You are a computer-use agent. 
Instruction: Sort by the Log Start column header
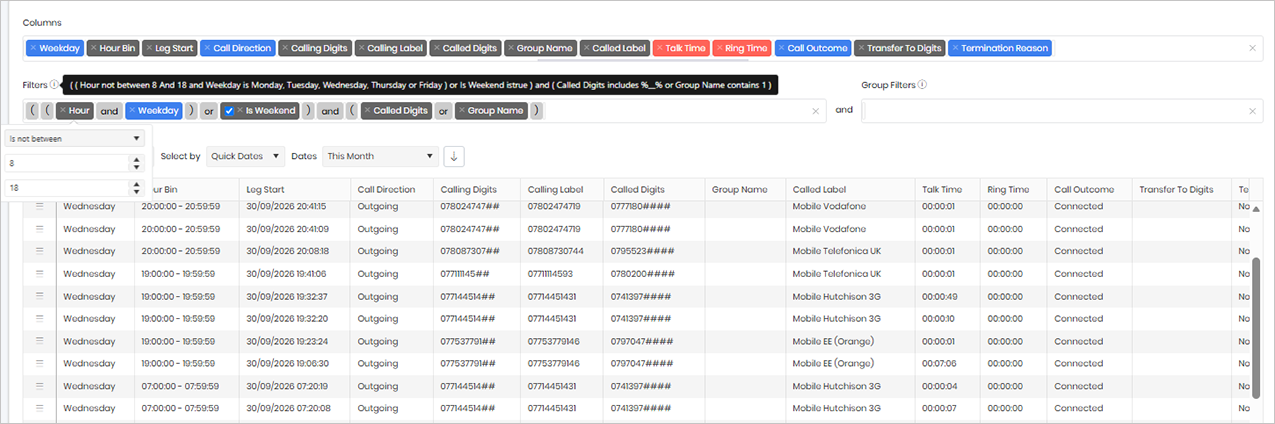296,188
